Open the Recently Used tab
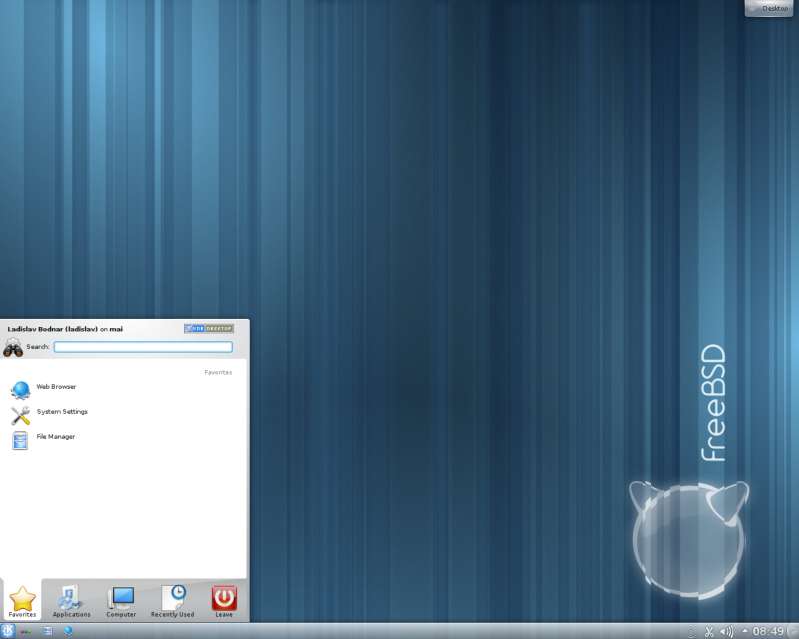 173,601
